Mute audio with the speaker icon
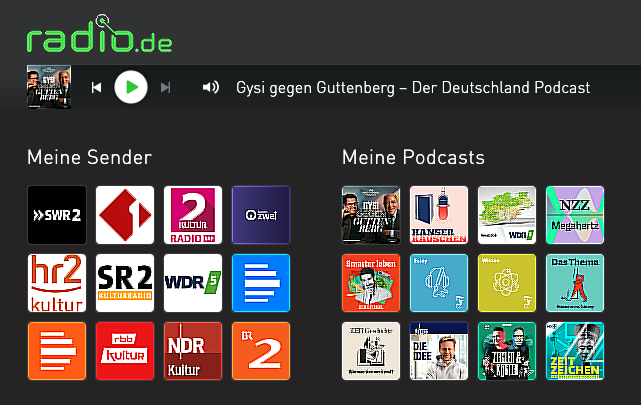Screen dimensions: 641x405 tap(211, 87)
